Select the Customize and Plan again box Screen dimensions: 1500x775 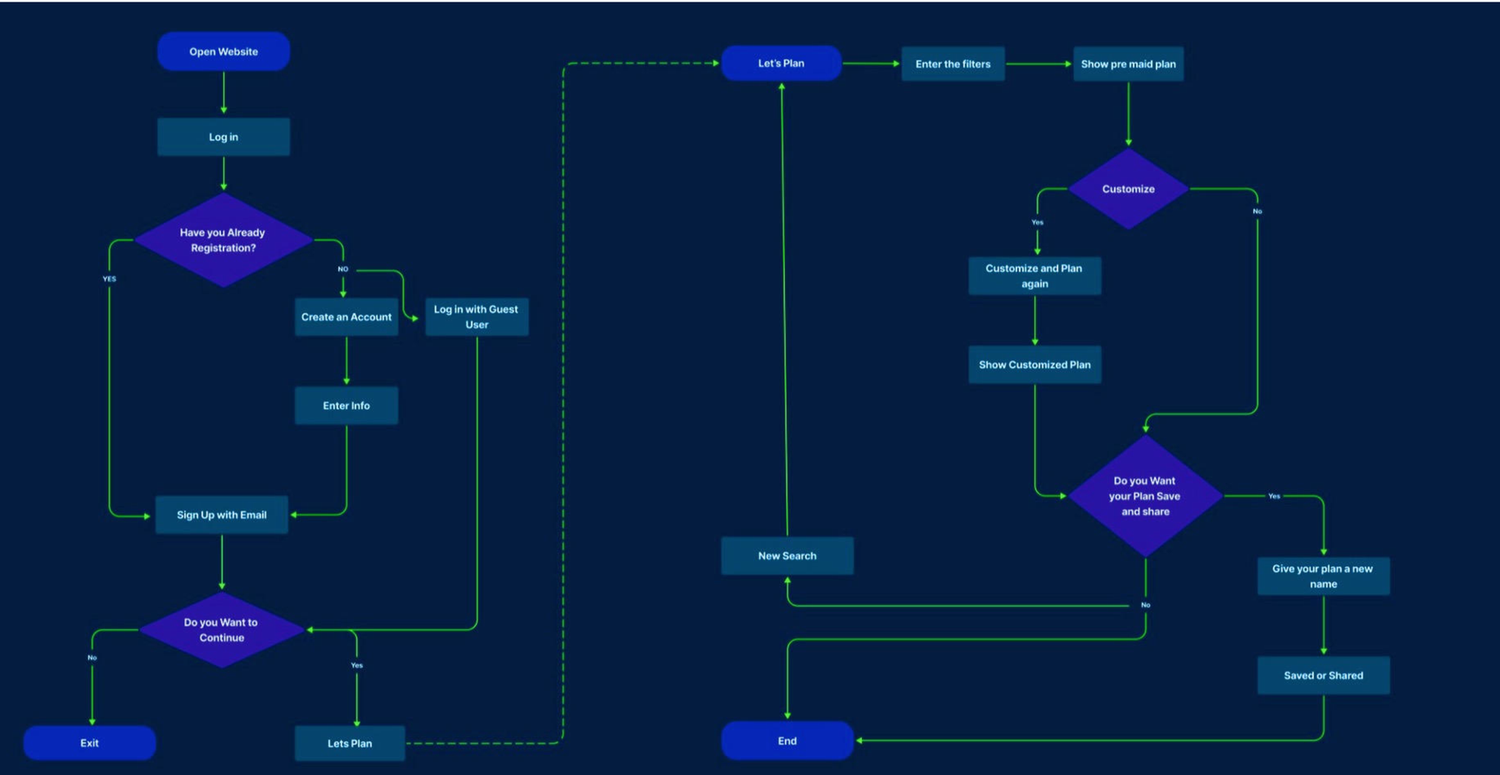1034,276
